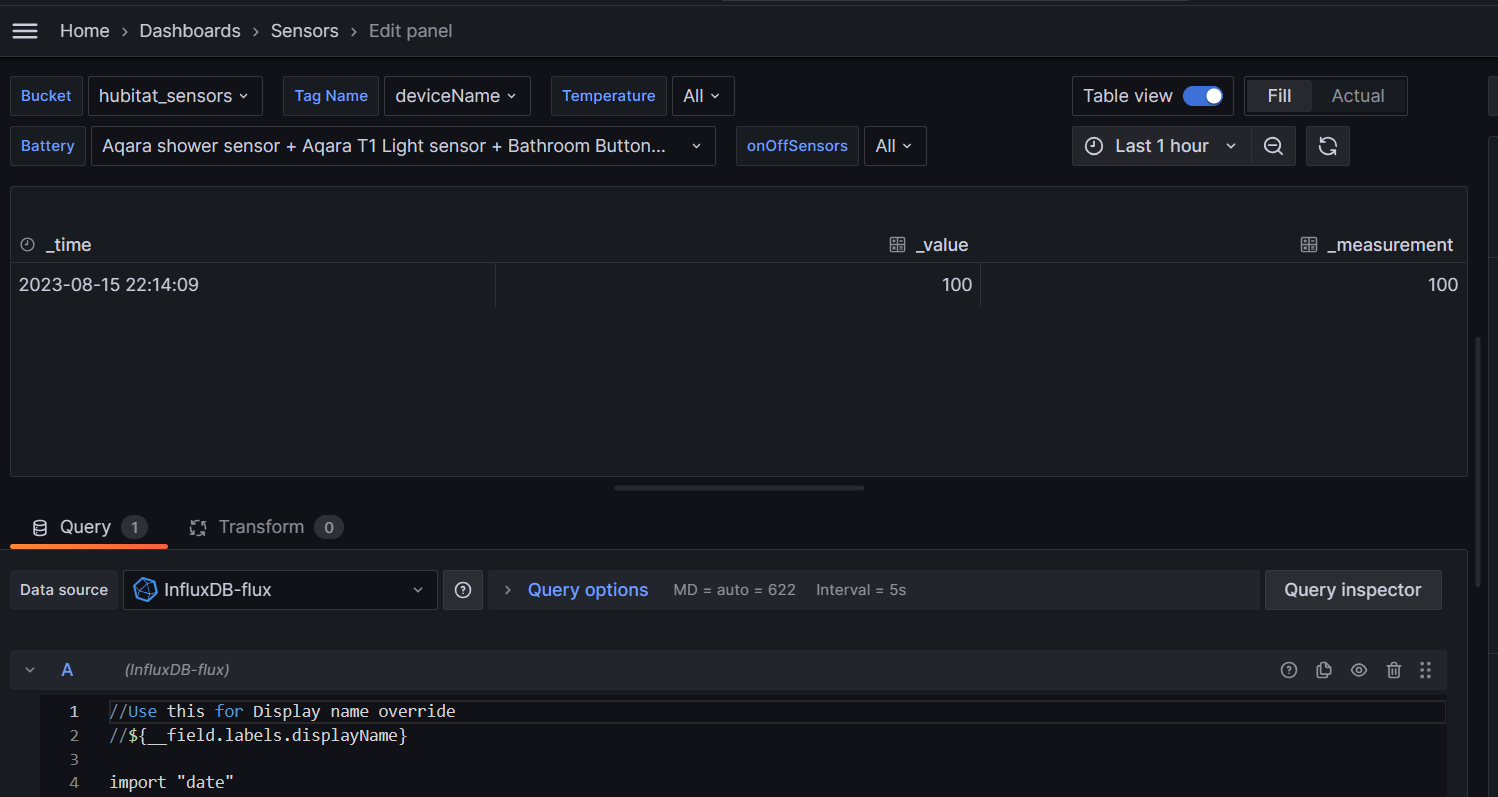
Task: Open the Temperature All dropdown
Action: pyautogui.click(x=703, y=96)
